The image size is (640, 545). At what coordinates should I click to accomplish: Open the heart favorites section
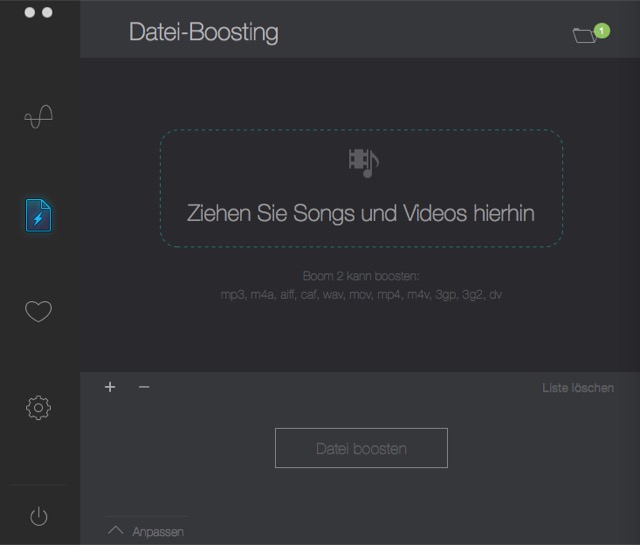tap(38, 312)
